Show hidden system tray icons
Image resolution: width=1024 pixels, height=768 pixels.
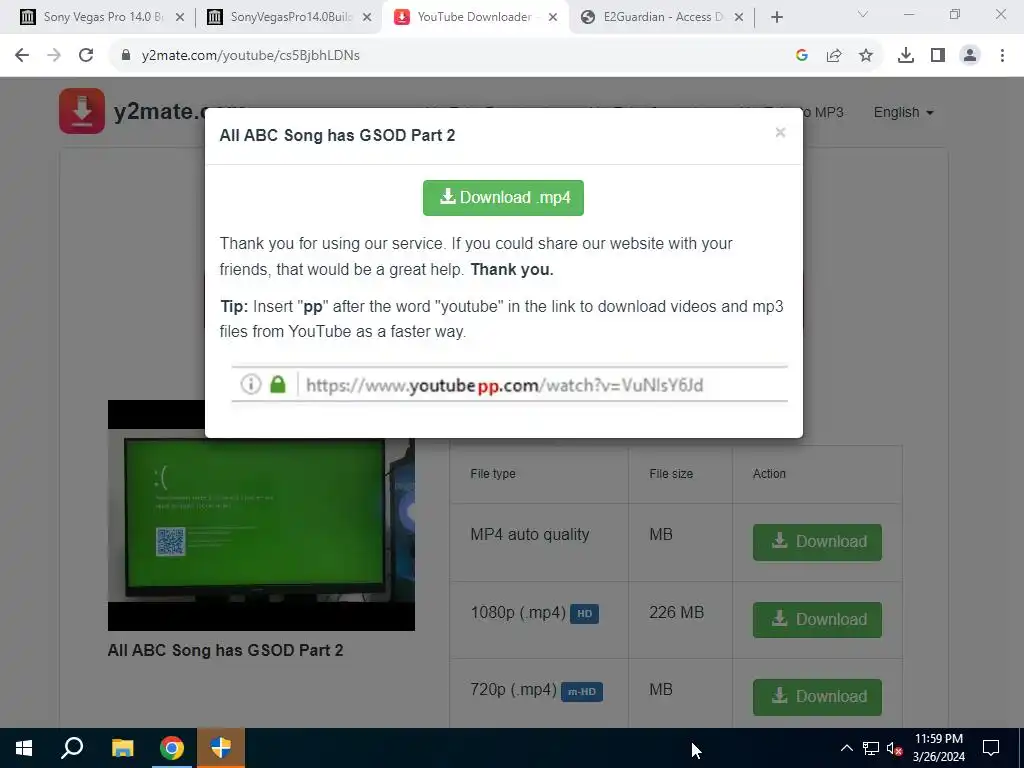coord(846,748)
